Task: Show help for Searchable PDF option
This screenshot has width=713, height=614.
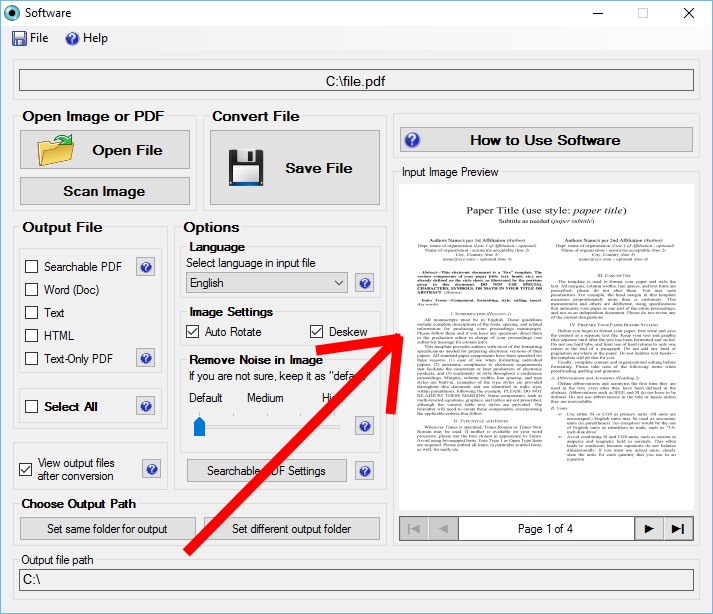Action: tap(146, 267)
